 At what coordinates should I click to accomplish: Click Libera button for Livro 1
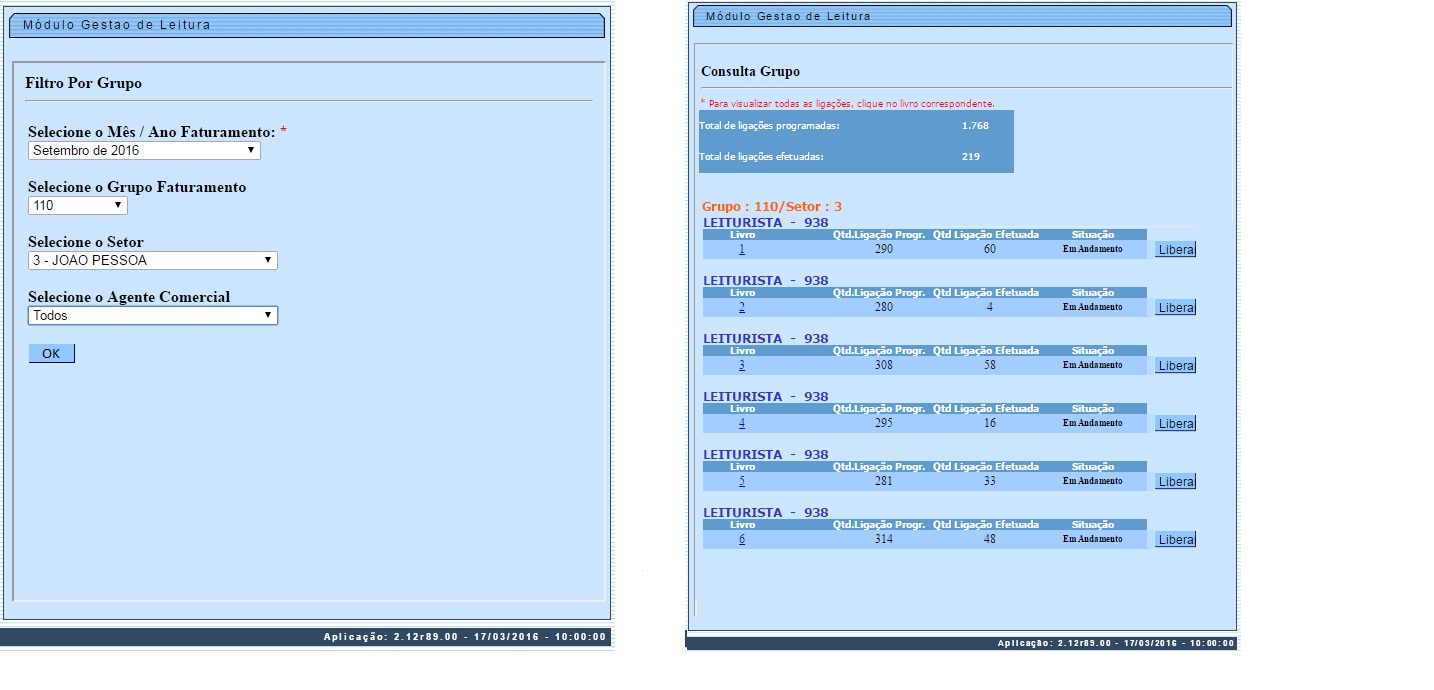tap(1175, 250)
